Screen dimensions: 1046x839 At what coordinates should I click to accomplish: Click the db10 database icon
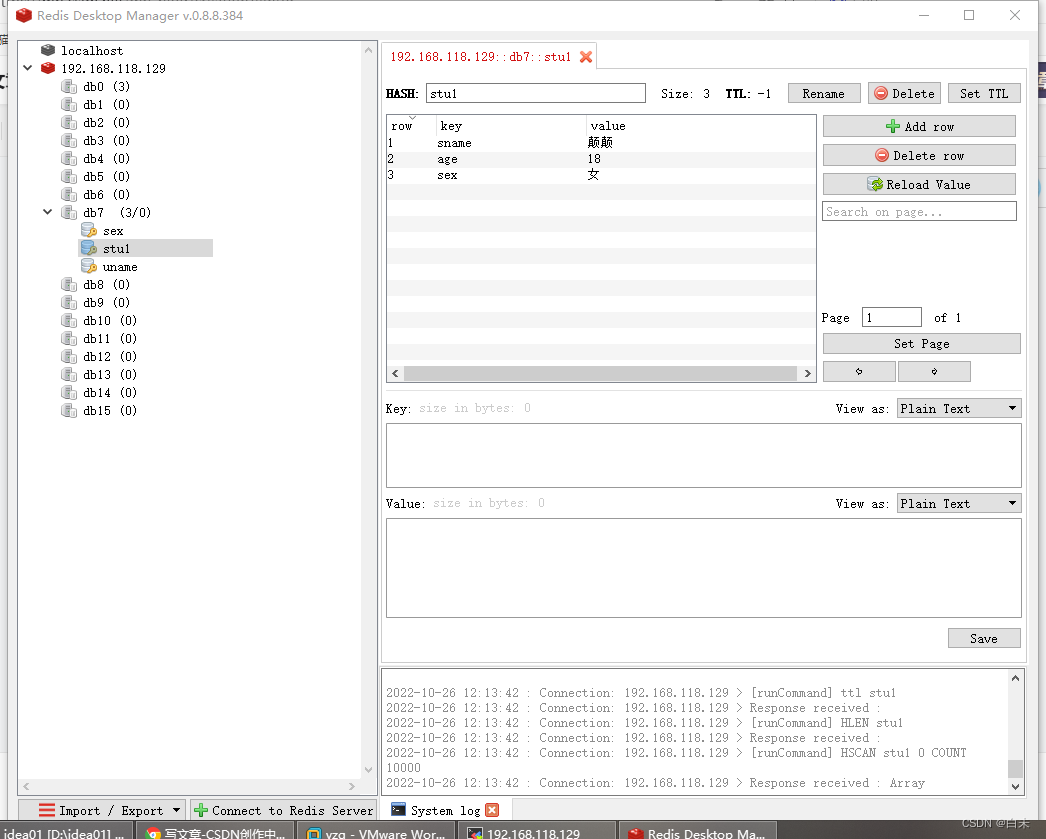tap(69, 320)
